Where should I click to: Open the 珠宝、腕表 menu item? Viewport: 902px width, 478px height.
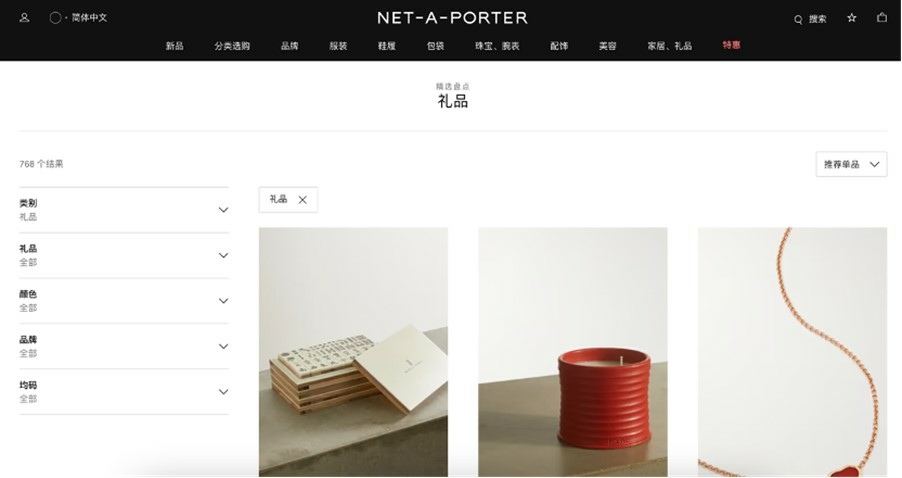[497, 46]
